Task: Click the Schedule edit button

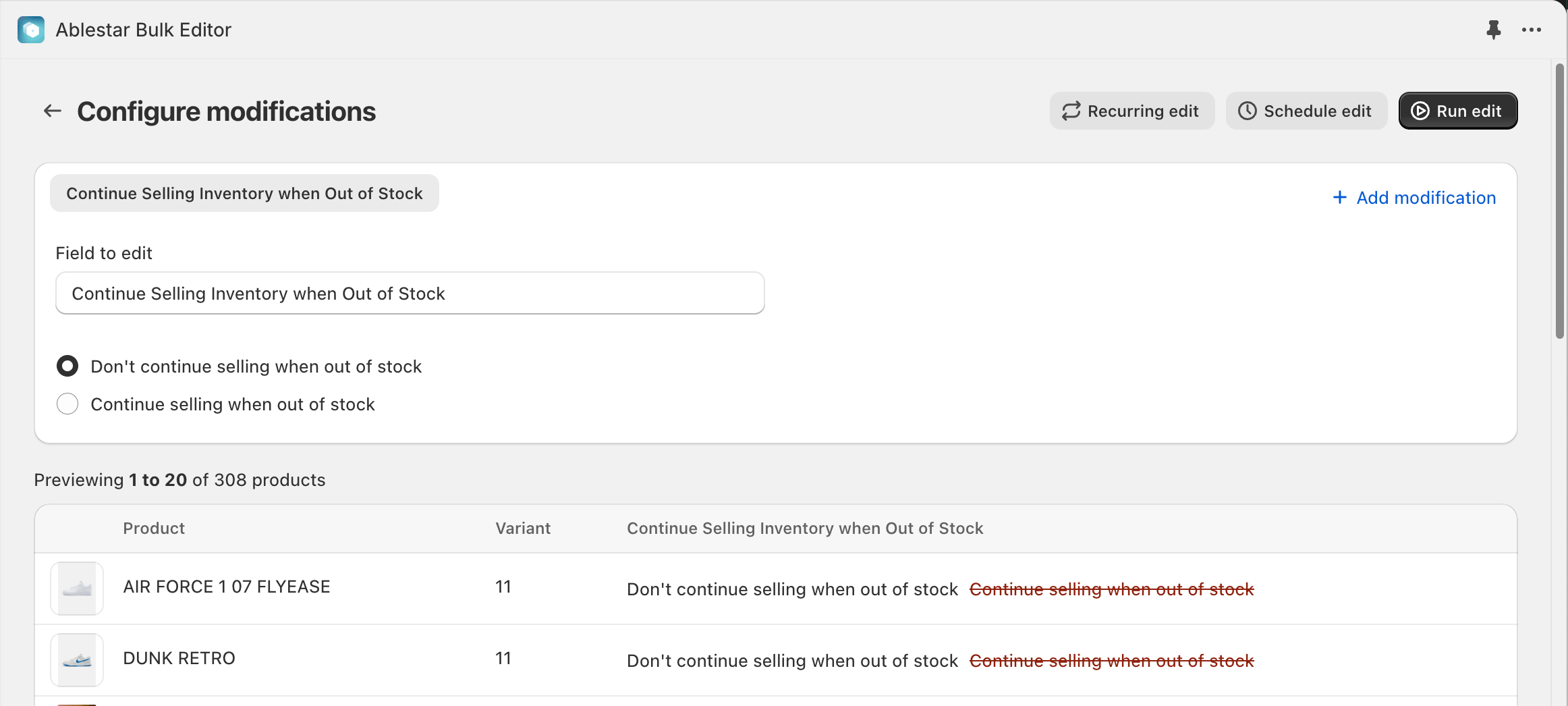Action: 1306,111
